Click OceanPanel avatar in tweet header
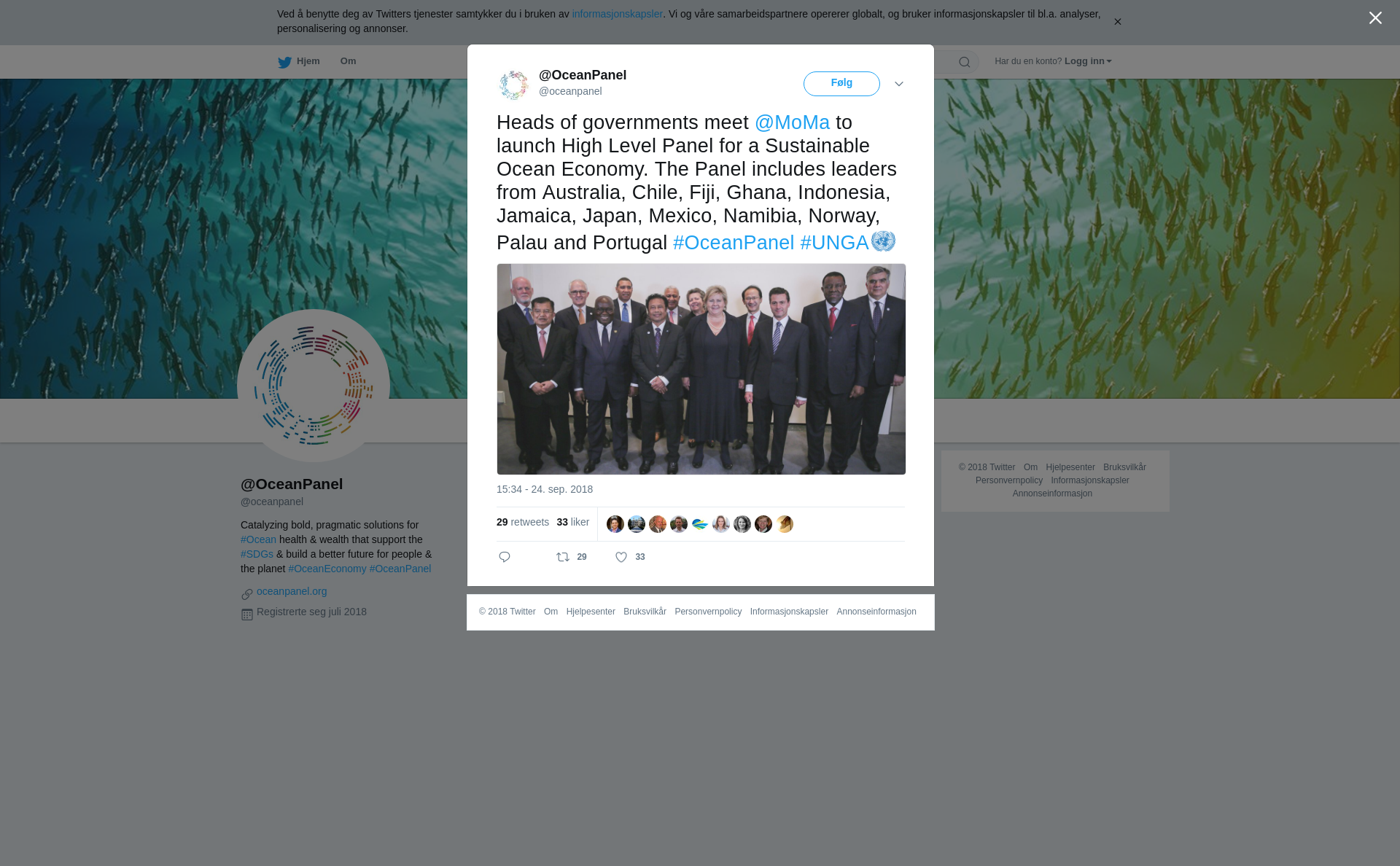The width and height of the screenshot is (1400, 866). coord(513,85)
